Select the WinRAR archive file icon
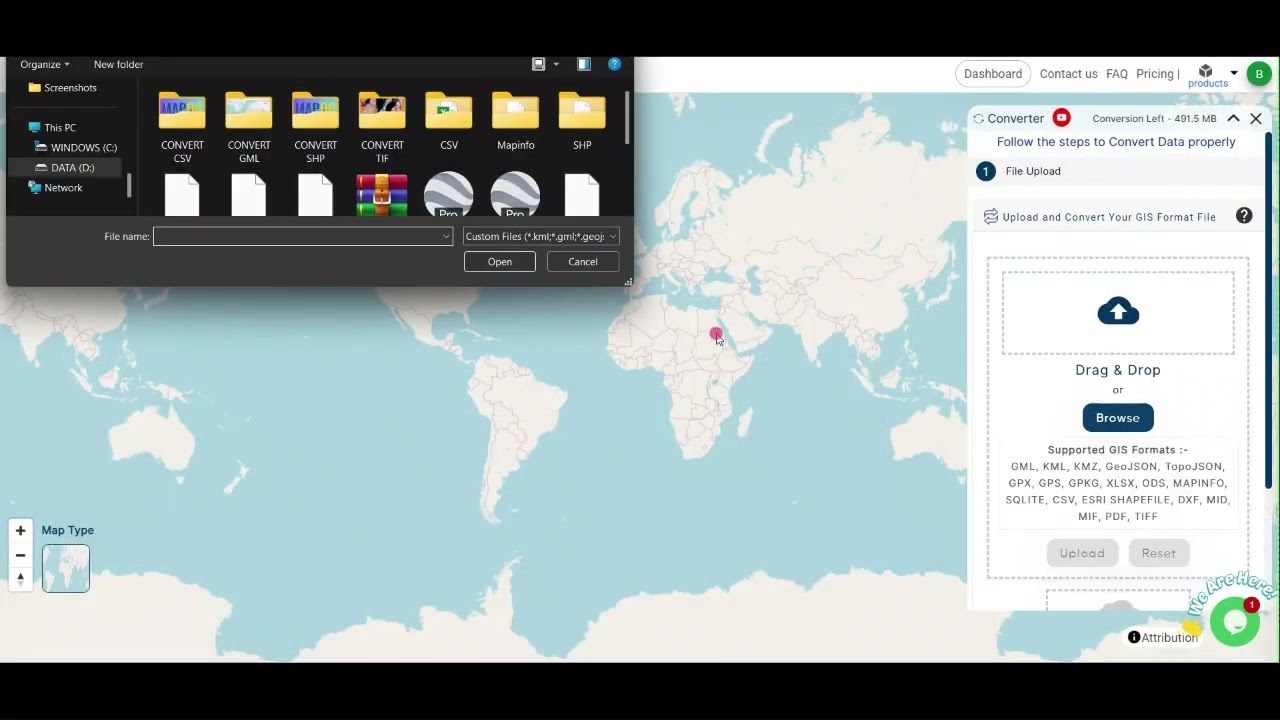This screenshot has height=720, width=1280. 382,195
